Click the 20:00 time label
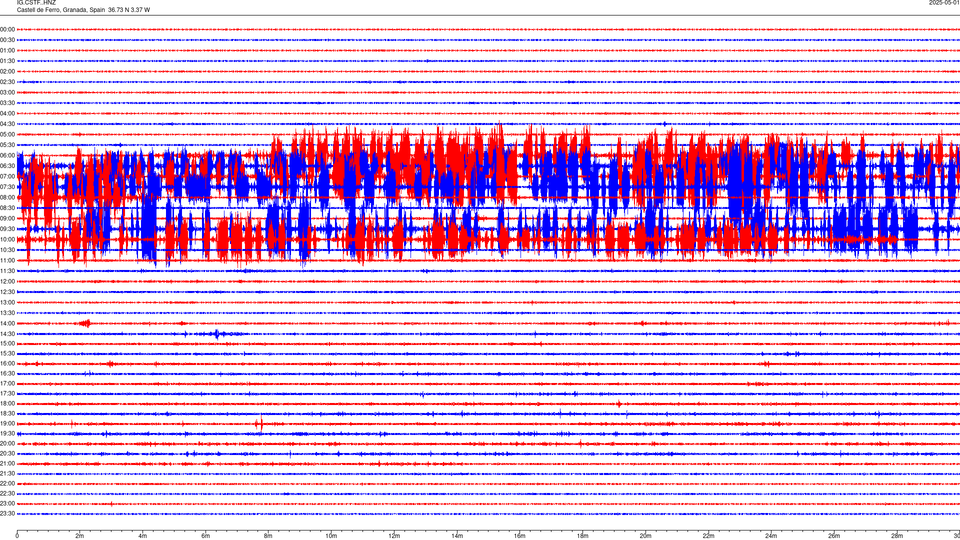The width and height of the screenshot is (960, 540). pos(7,443)
